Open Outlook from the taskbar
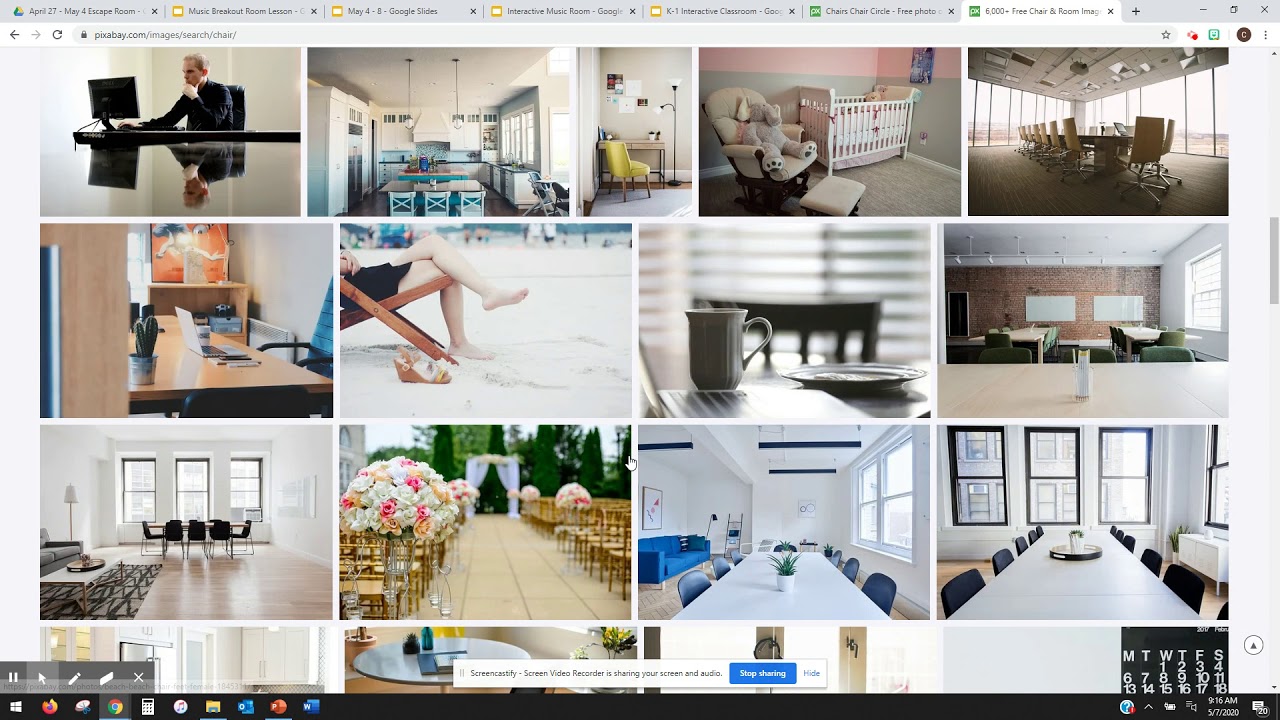This screenshot has width=1280, height=720. (x=246, y=707)
